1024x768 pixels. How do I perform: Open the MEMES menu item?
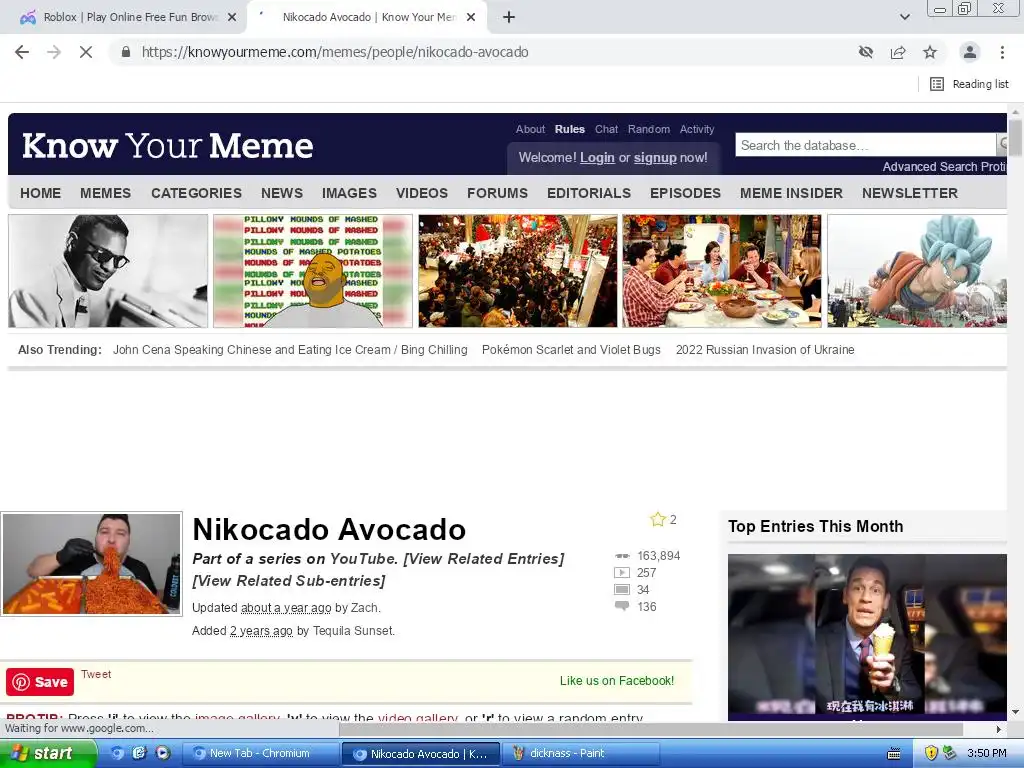(105, 193)
